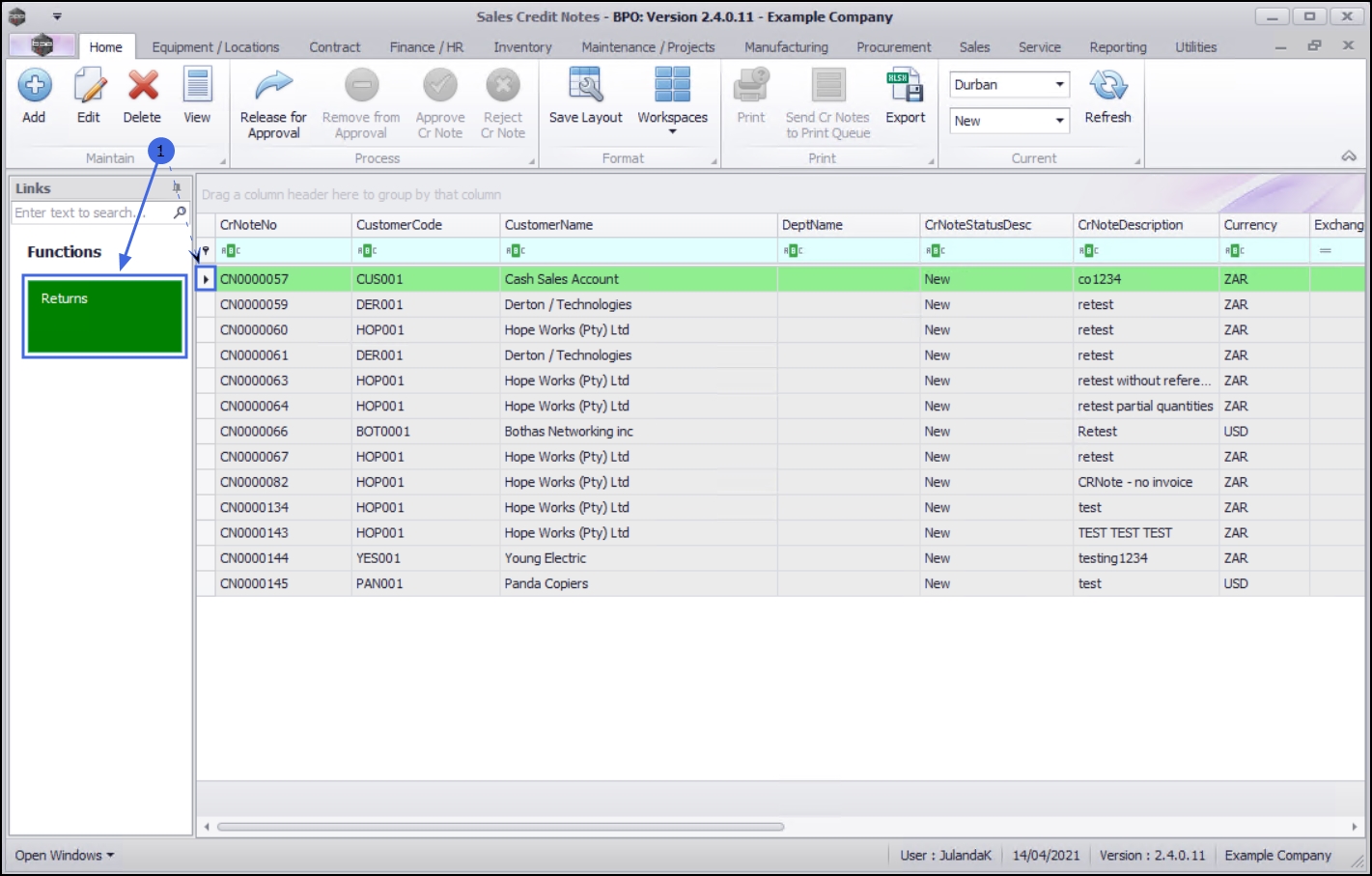Open the Contract tab
Screen dimensions: 1372x876
point(335,47)
